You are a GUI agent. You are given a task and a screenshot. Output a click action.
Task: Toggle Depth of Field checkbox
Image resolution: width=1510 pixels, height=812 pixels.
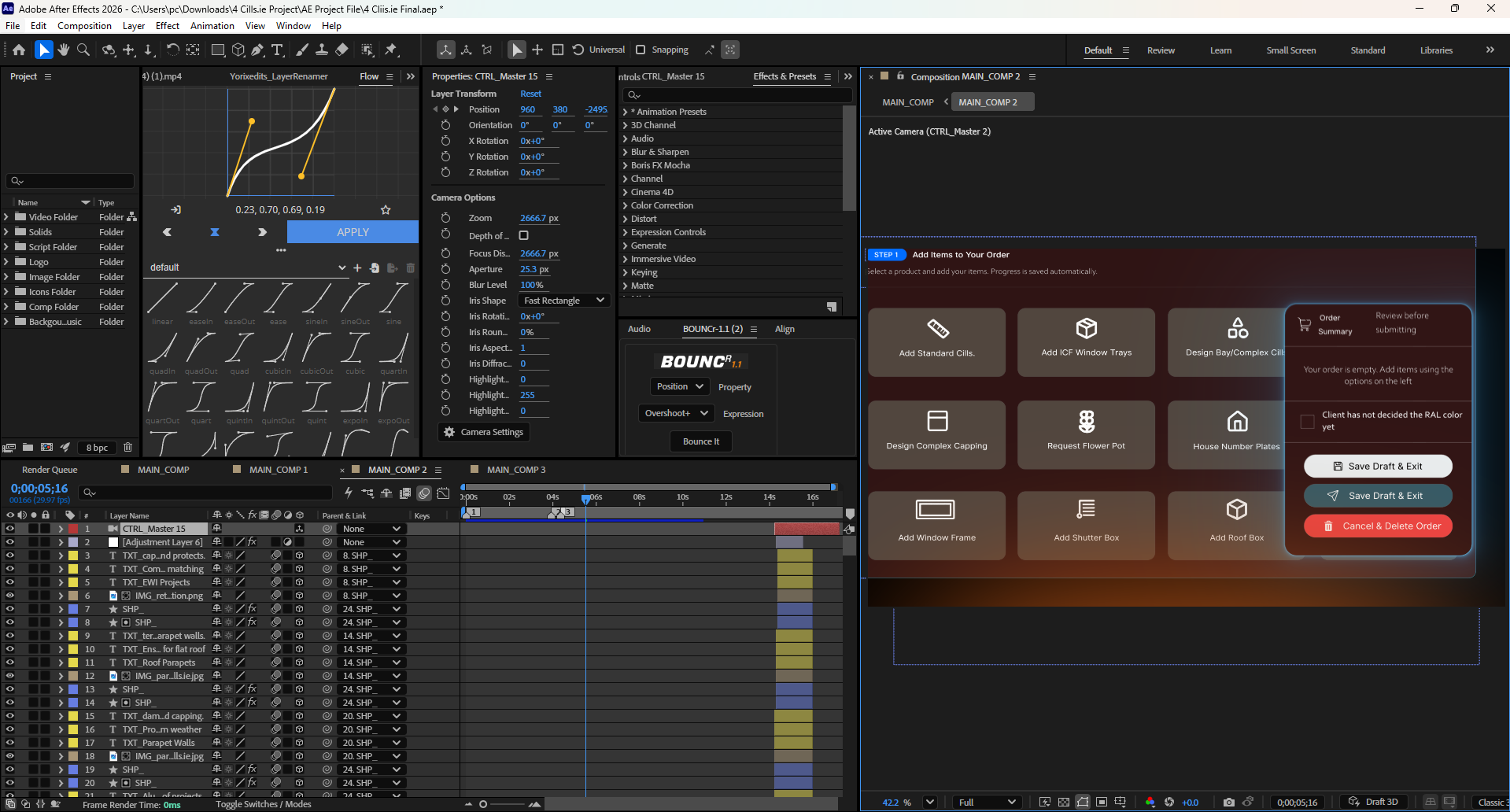[x=524, y=235]
